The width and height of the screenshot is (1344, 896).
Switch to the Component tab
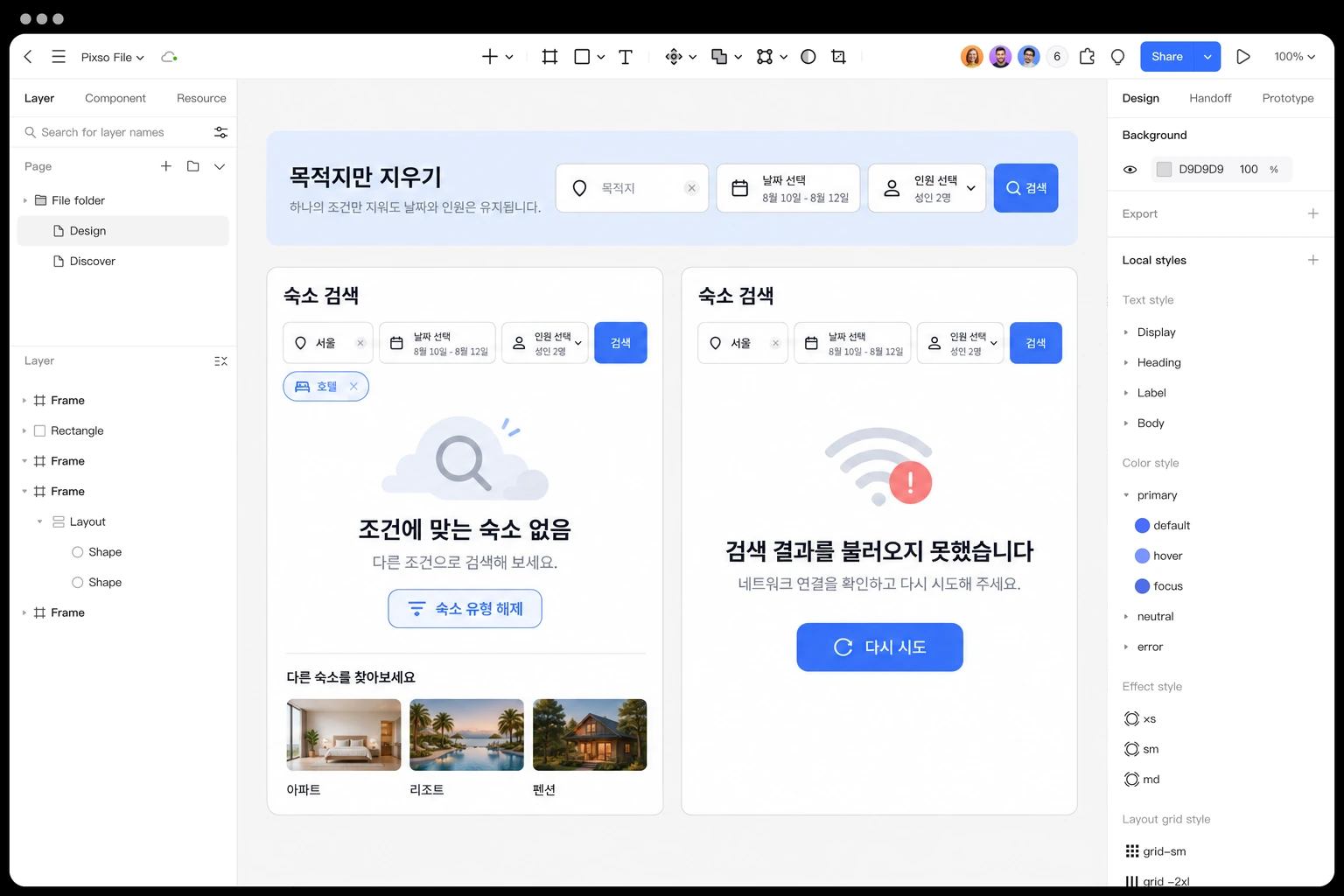coord(115,98)
